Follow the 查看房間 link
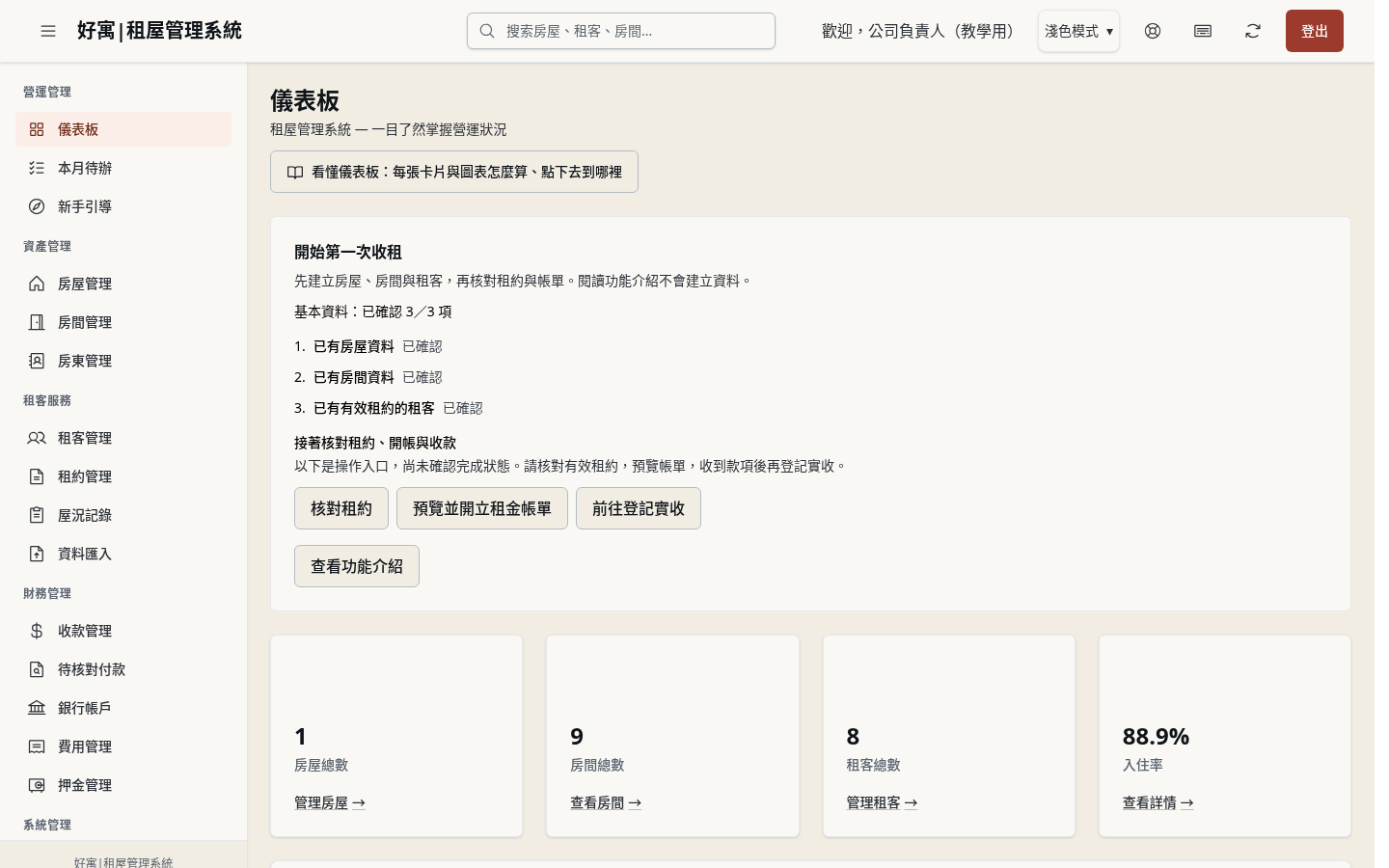 tap(606, 802)
